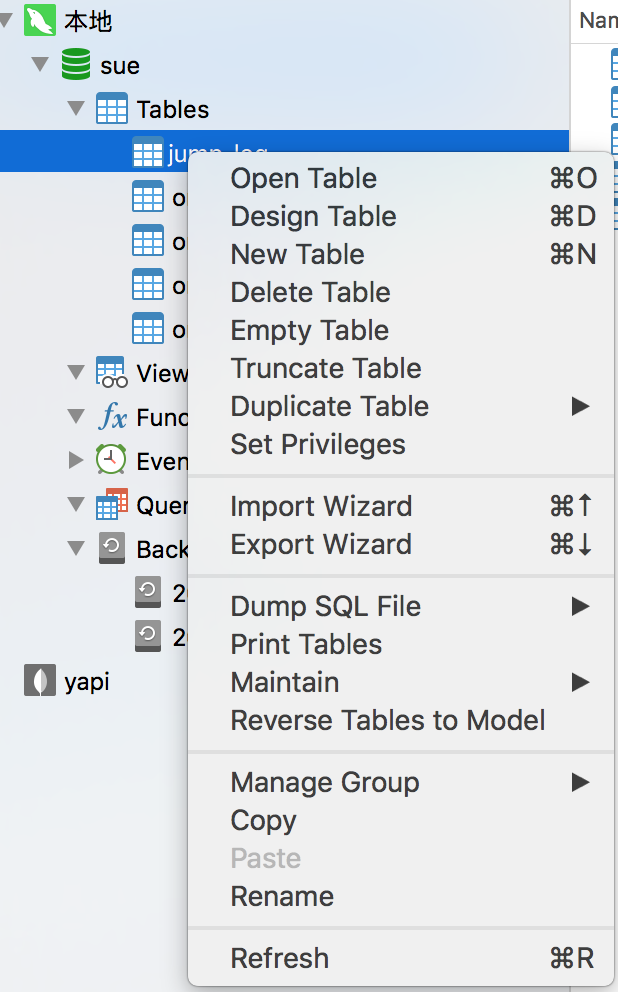Click the yapi MongoDB leaf icon
Screen dimensions: 618x992
point(39,682)
